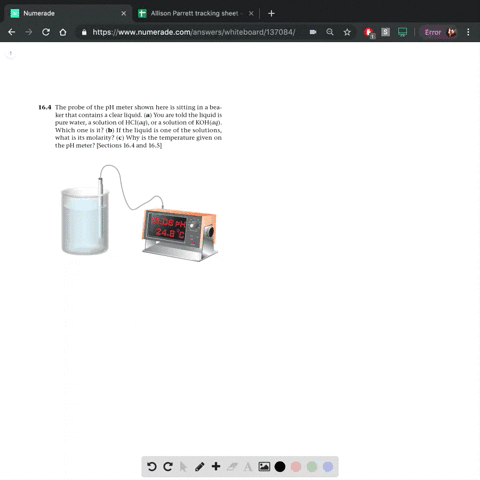The width and height of the screenshot is (480, 480).
Task: Click the pH meter problem image
Action: (x=140, y=213)
